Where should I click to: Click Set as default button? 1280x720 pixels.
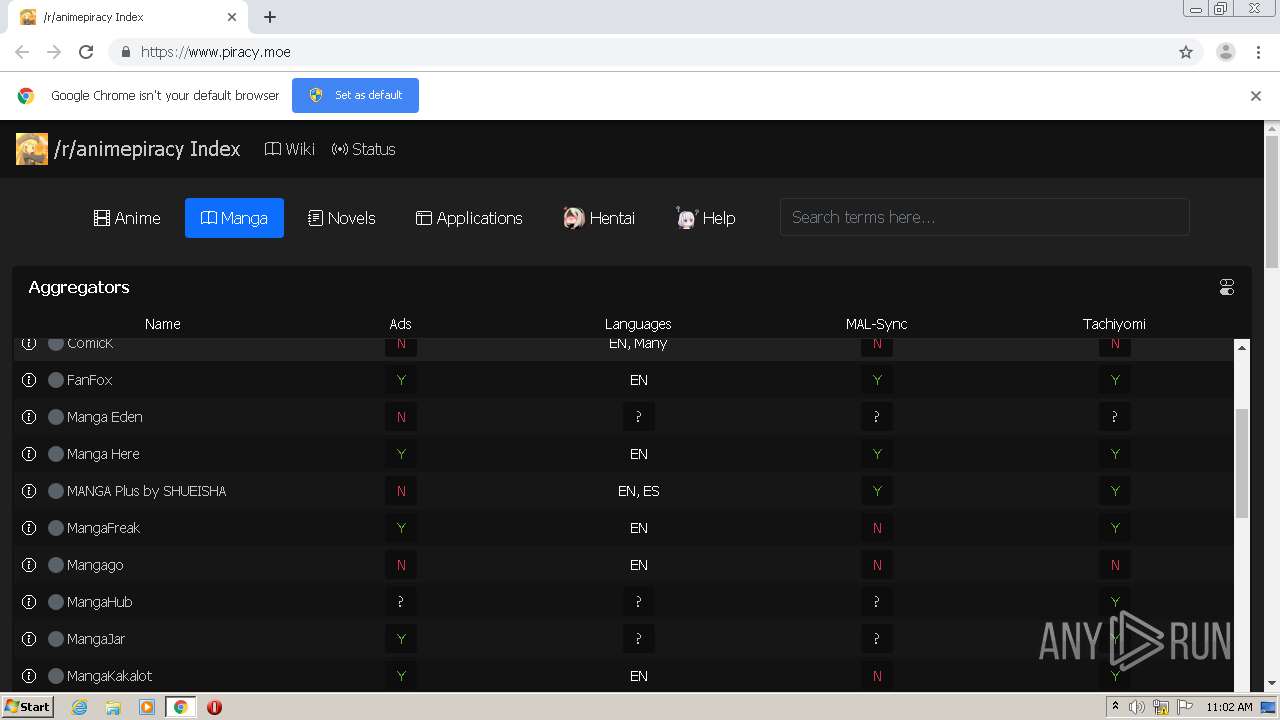click(x=355, y=95)
